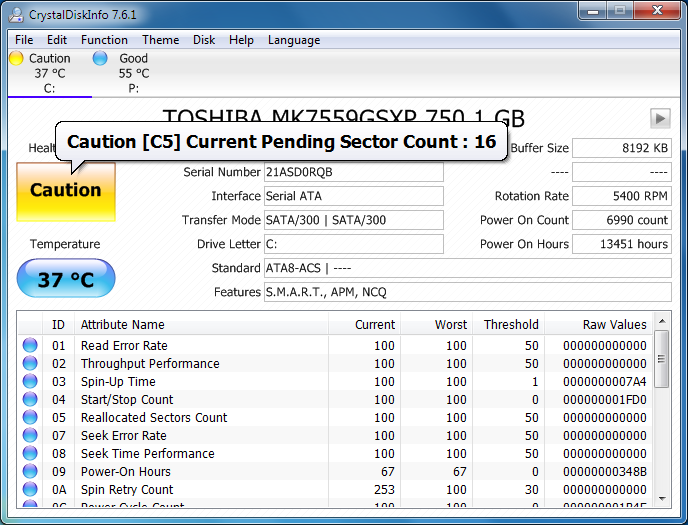This screenshot has width=688, height=525.
Task: Click the 37 °C temperature button
Action: point(66,279)
